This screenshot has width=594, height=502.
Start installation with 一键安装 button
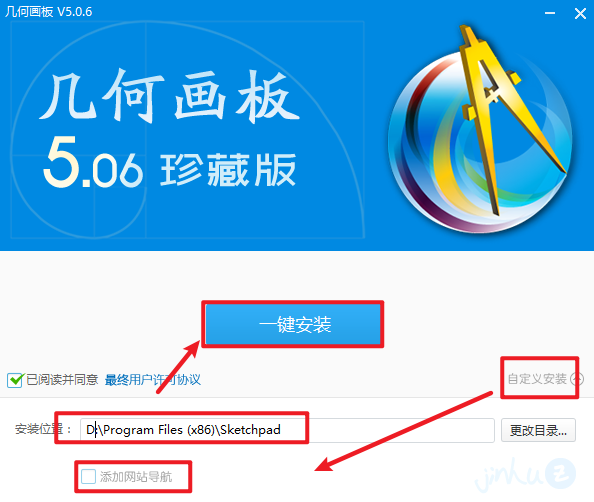click(294, 324)
